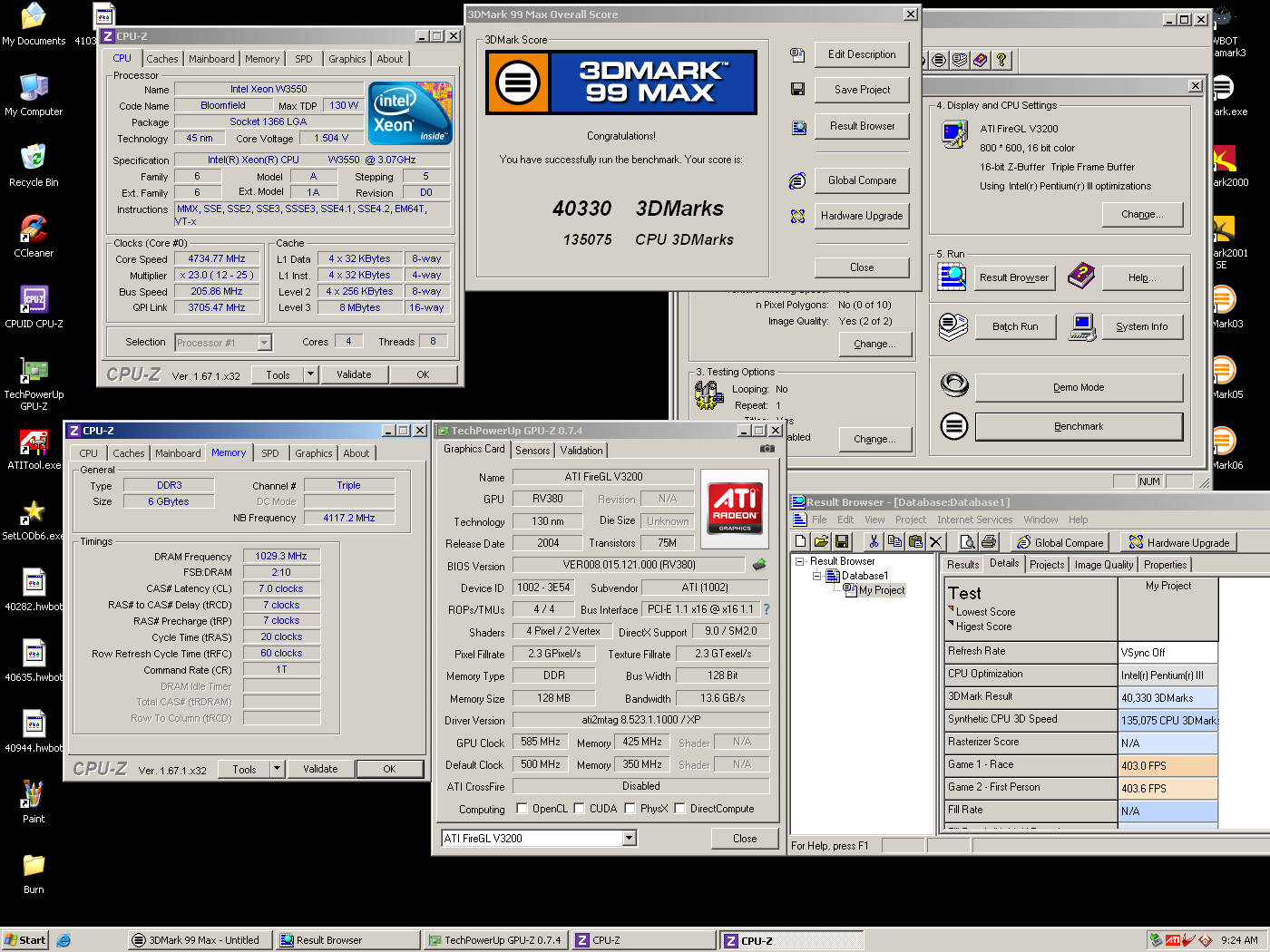This screenshot has width=1270, height=952.
Task: Open Tools dropdown arrow in CPU-Z memory window
Action: click(277, 768)
